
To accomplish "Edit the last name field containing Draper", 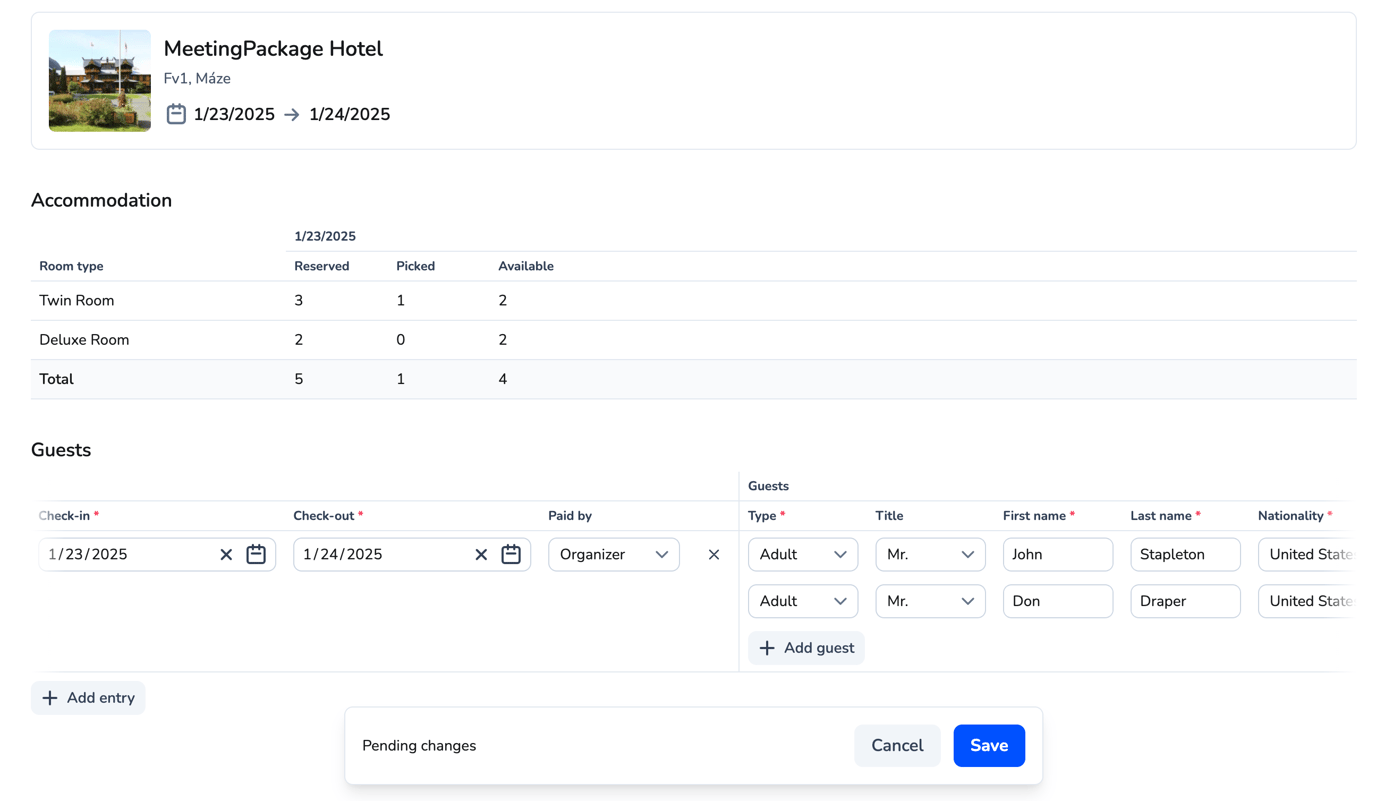I will tap(1184, 601).
